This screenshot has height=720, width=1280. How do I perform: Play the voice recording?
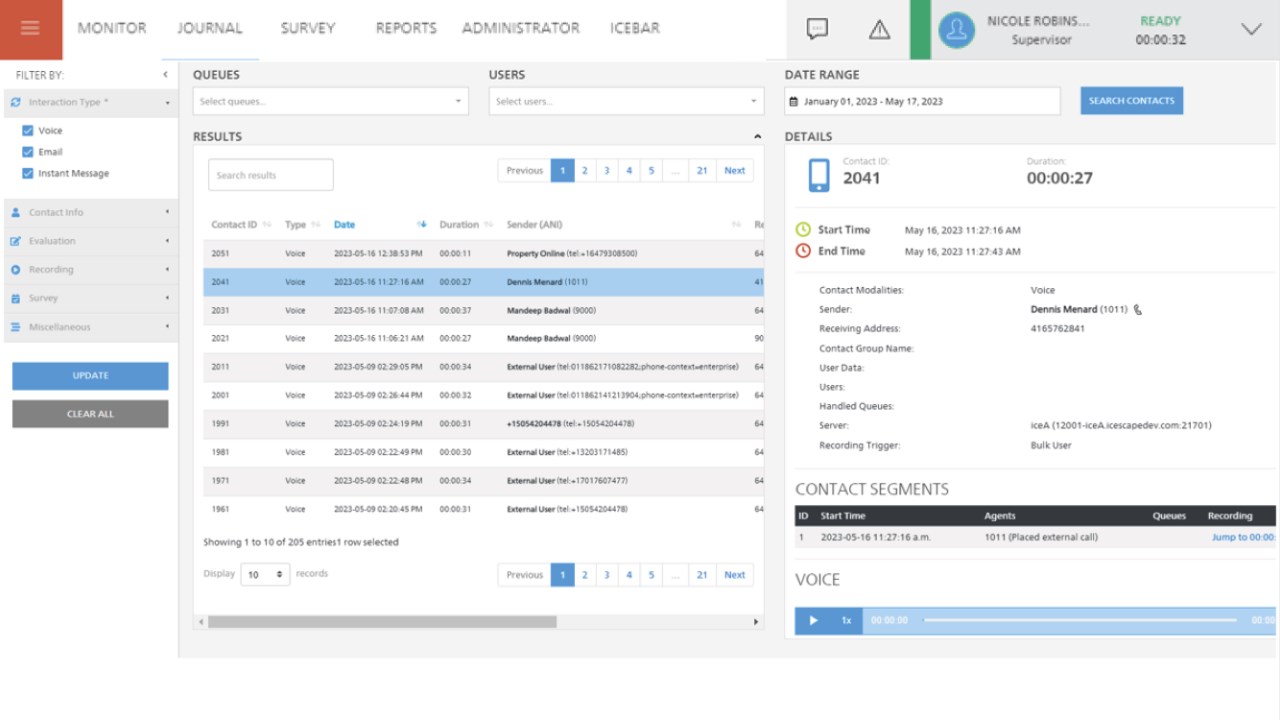click(813, 620)
